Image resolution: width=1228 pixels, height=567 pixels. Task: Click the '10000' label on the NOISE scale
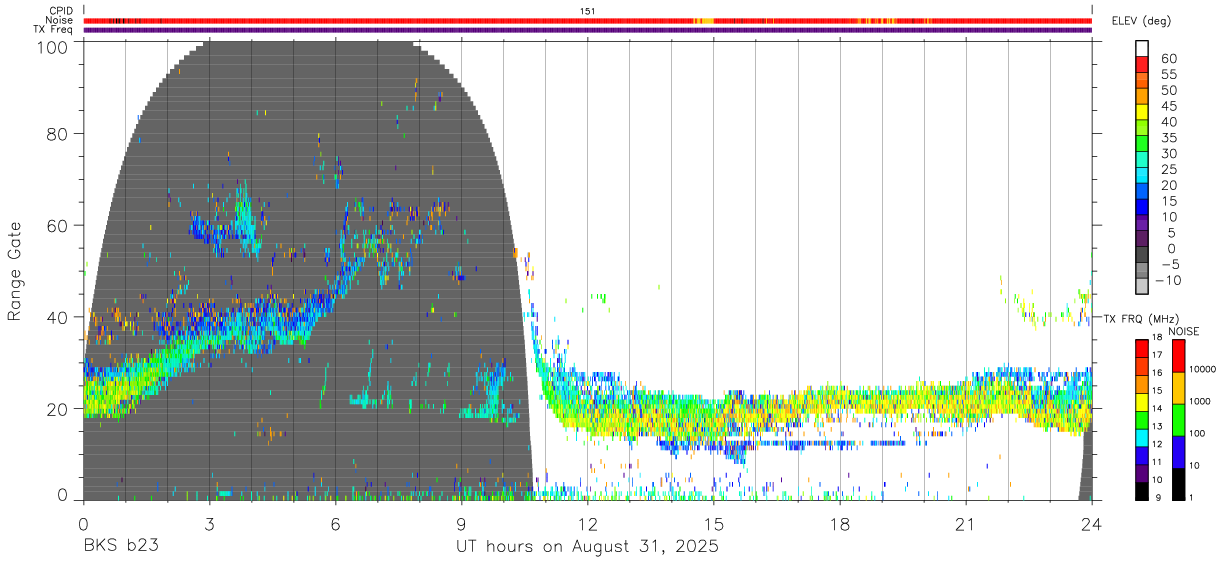click(1203, 370)
